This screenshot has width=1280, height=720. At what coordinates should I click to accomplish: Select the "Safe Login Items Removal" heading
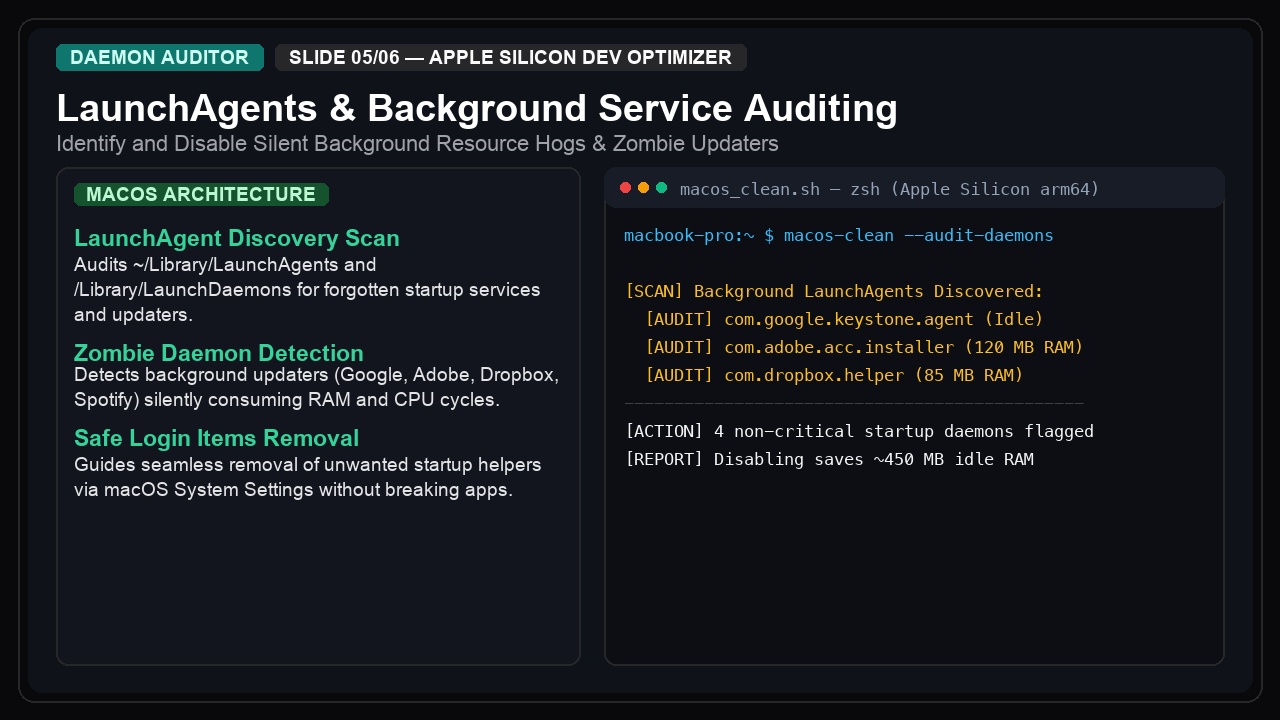click(x=216, y=438)
